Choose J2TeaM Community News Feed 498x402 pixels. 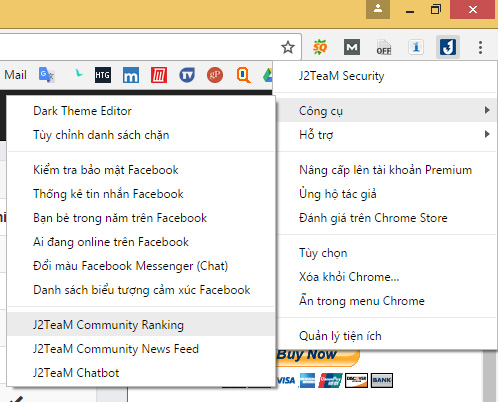141,349
